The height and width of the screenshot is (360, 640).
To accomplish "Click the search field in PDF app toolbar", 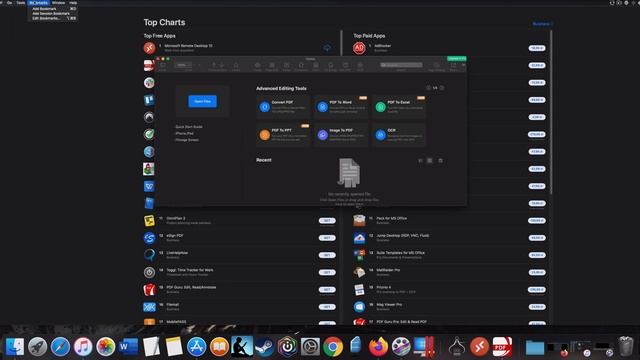I will pos(401,65).
